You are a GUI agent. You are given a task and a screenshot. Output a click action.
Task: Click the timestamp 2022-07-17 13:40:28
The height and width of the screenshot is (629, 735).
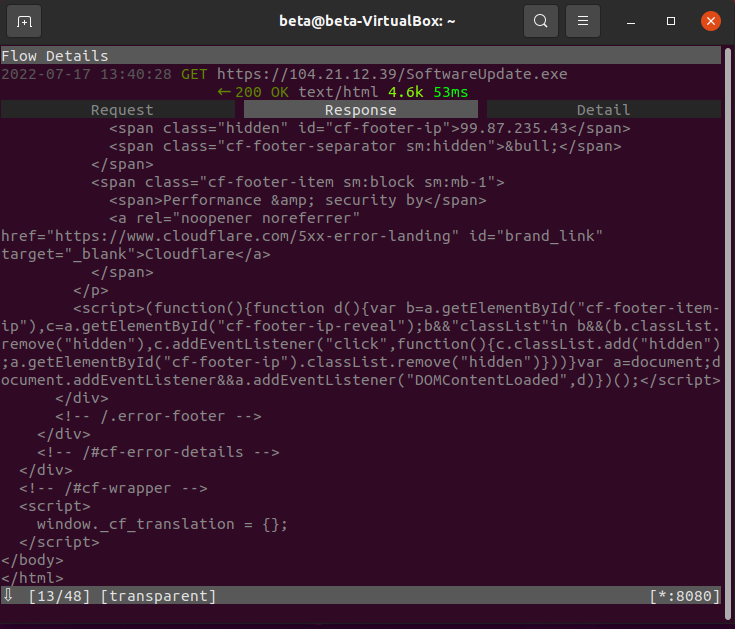click(86, 74)
